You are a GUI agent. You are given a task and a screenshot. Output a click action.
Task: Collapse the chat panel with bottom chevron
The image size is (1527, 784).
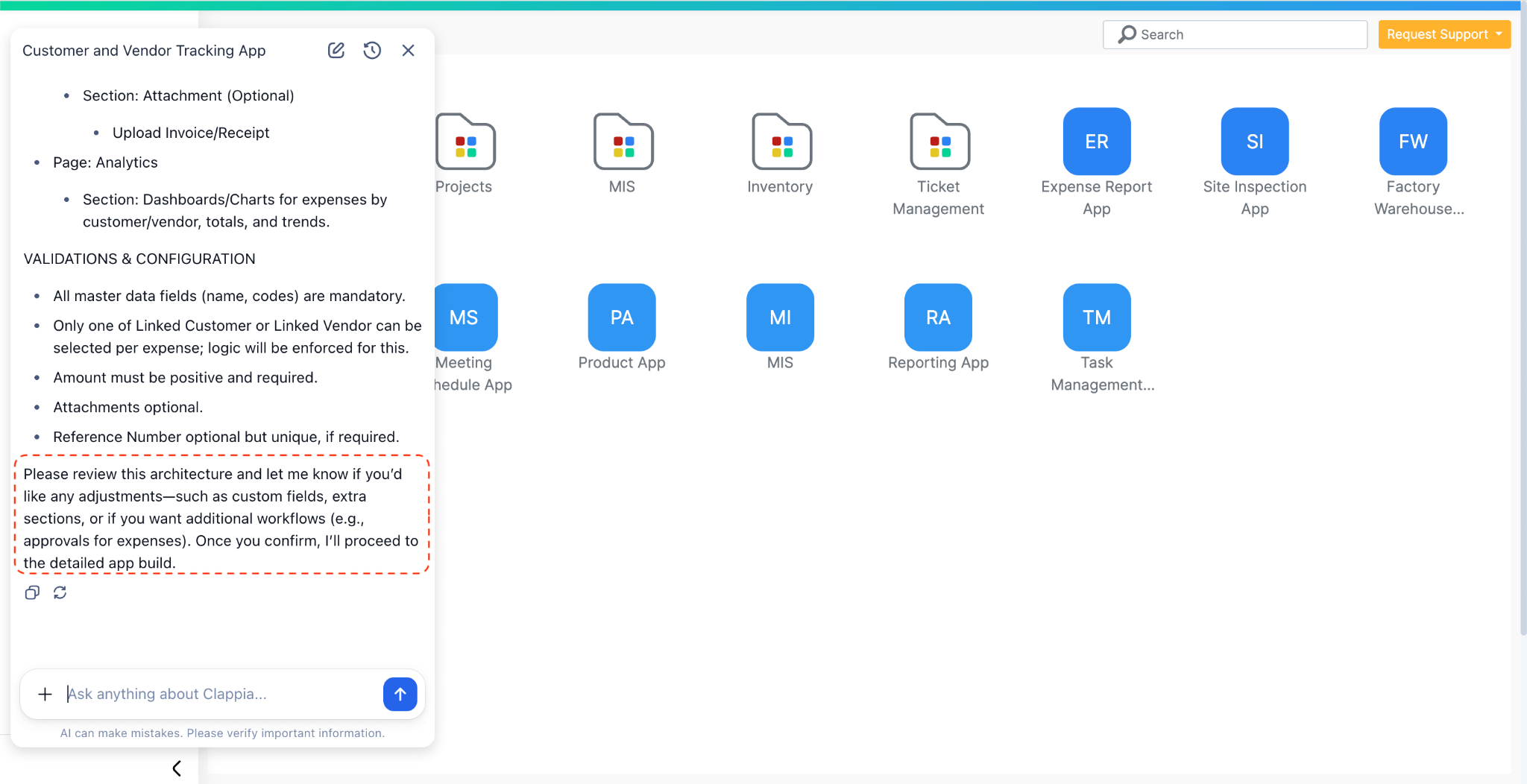coord(177,768)
